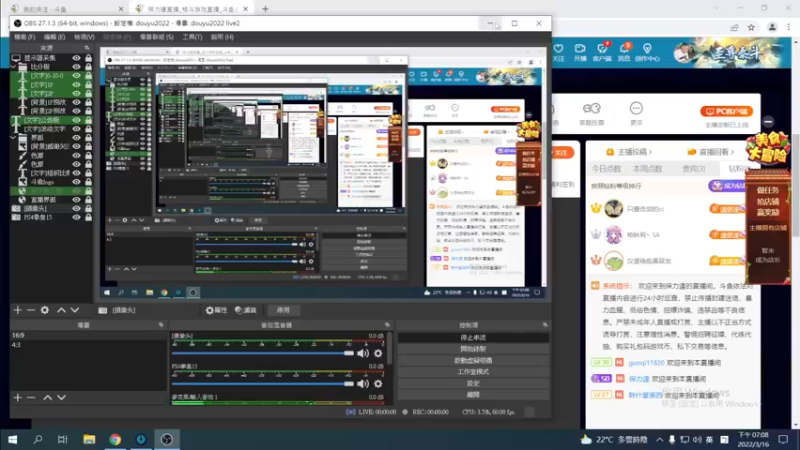Open 濾鏡 filters button in source toolbar

245,310
